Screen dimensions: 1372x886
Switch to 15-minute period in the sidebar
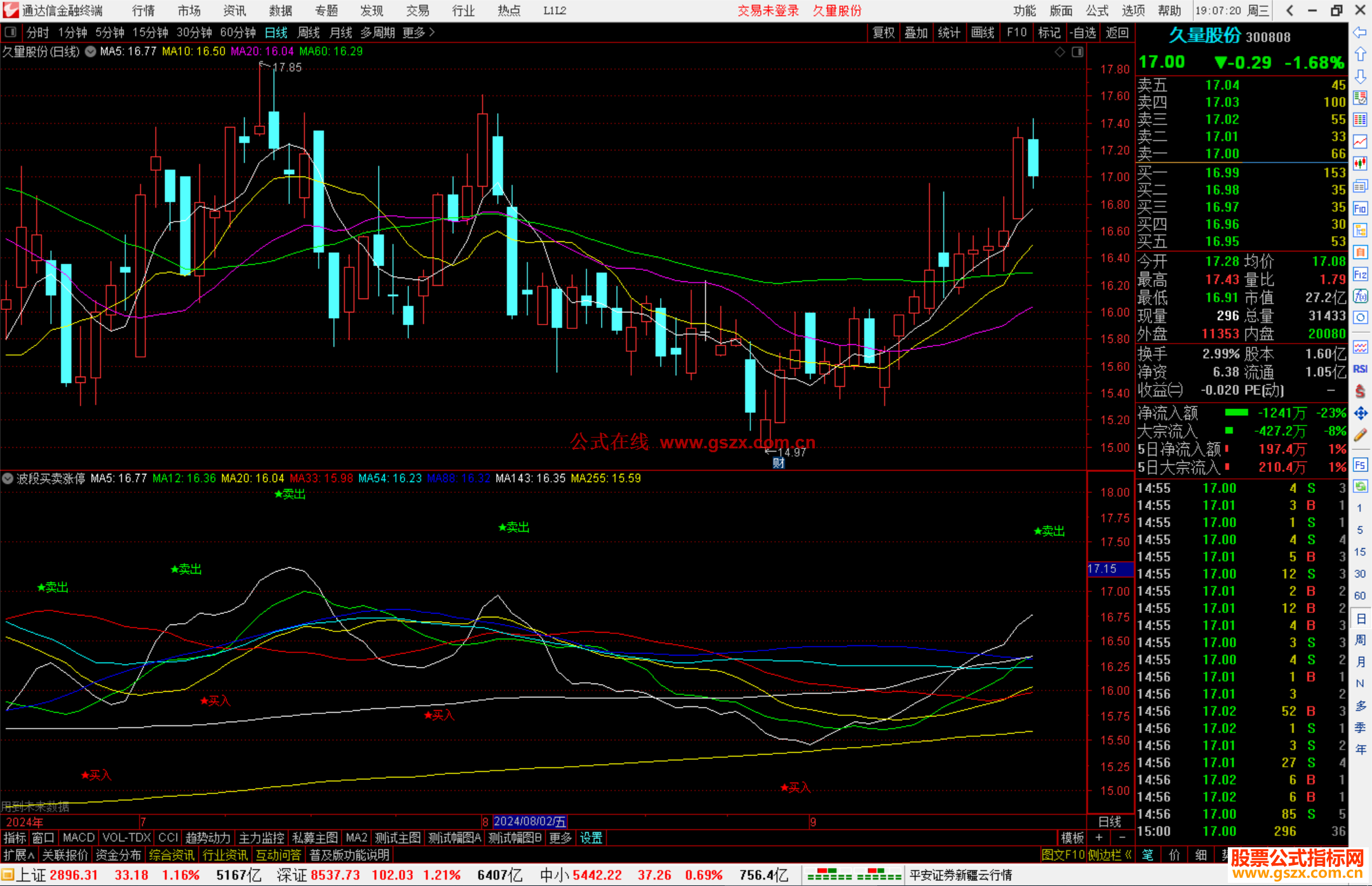[x=1359, y=552]
